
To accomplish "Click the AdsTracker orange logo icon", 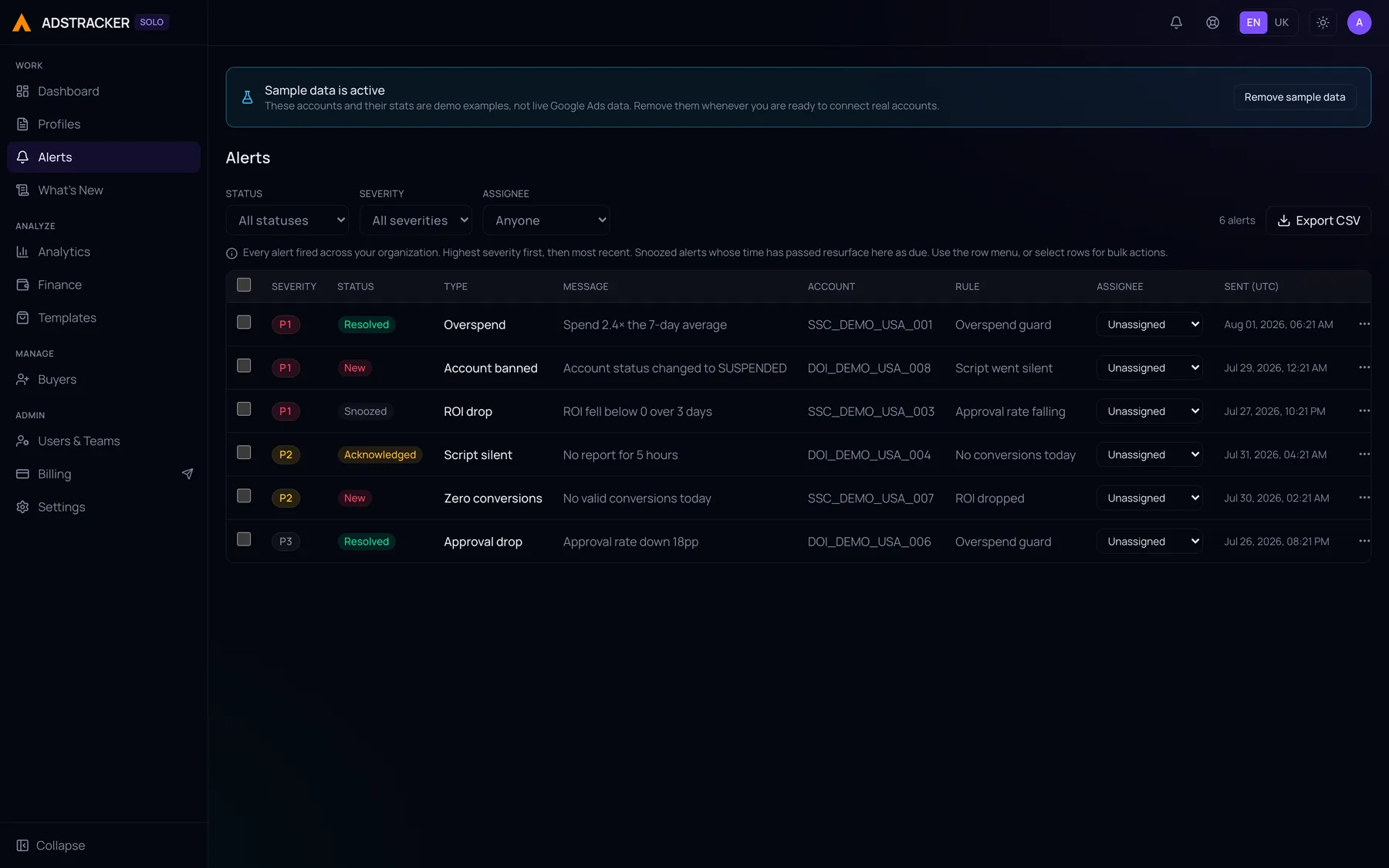I will (22, 22).
